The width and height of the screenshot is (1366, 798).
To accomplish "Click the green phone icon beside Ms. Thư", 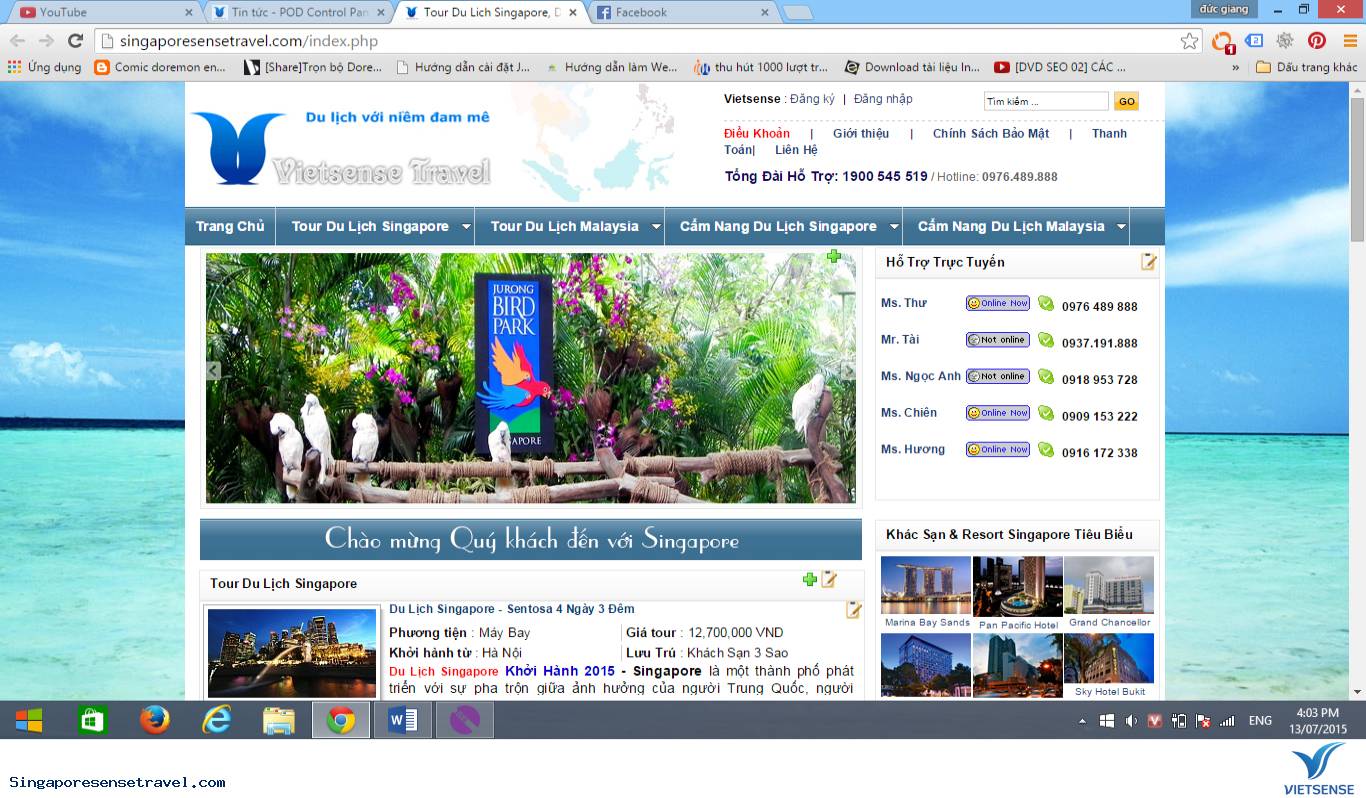I will 1046,305.
